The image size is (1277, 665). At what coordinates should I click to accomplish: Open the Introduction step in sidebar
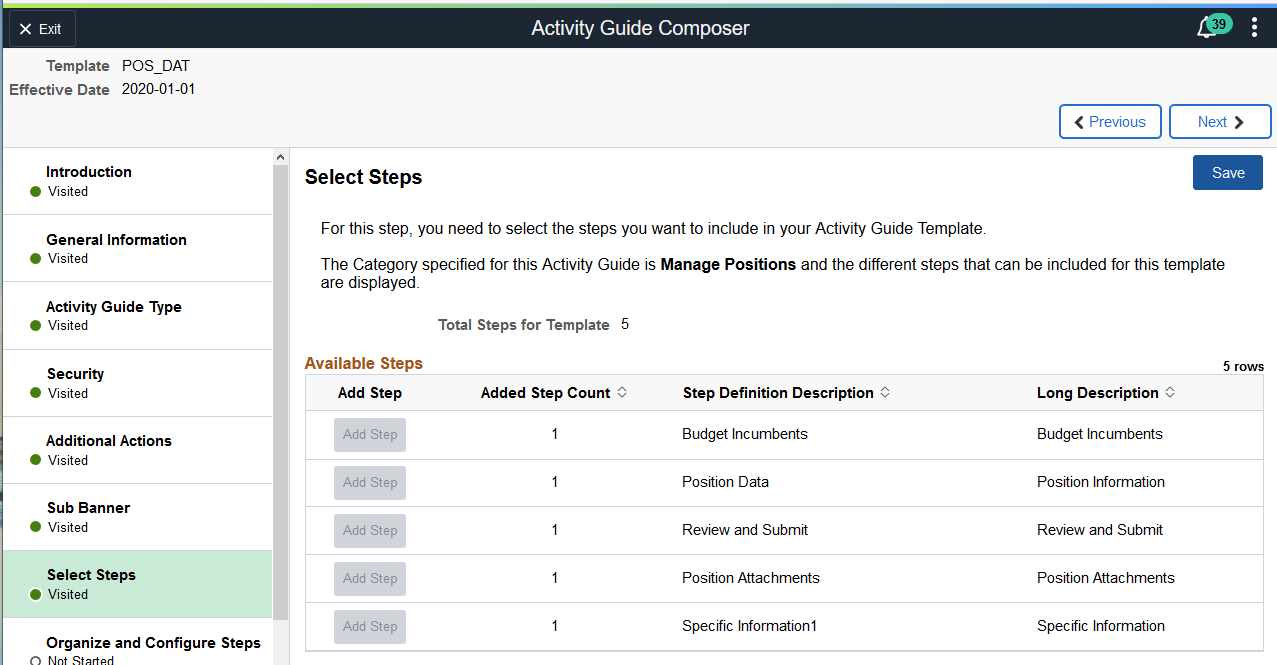click(137, 181)
